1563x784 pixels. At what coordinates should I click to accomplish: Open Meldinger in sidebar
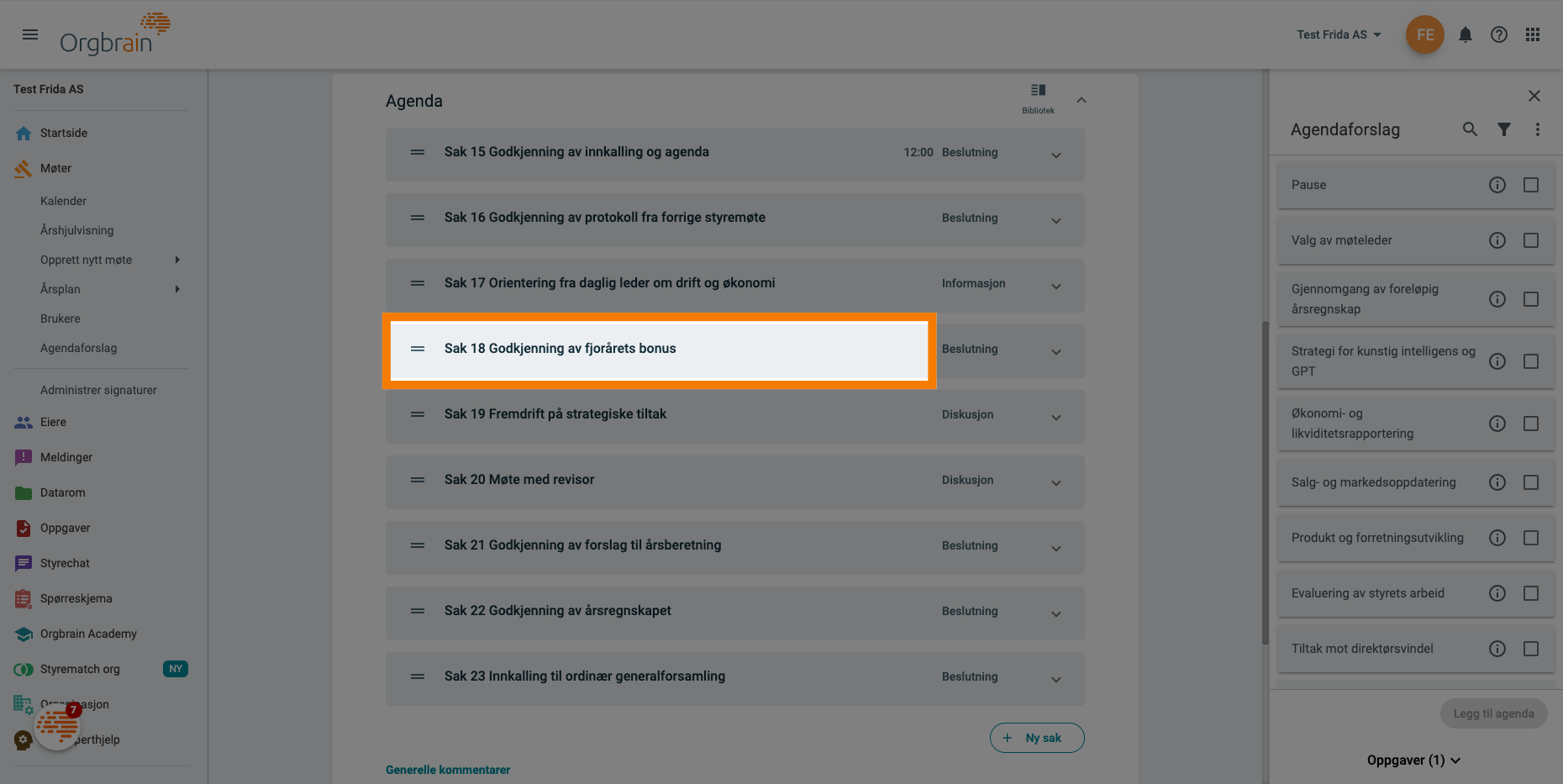[x=66, y=457]
